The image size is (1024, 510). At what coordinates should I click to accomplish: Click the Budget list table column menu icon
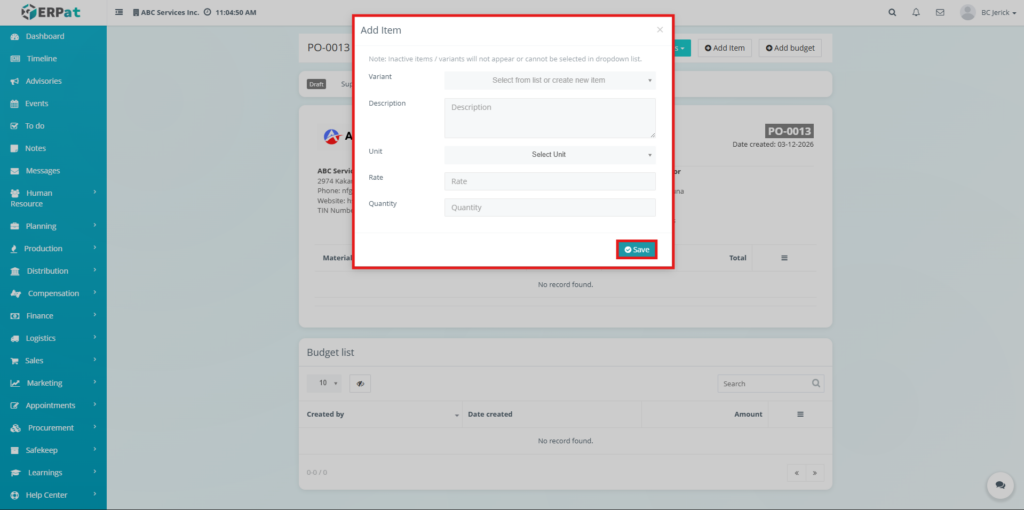point(799,414)
